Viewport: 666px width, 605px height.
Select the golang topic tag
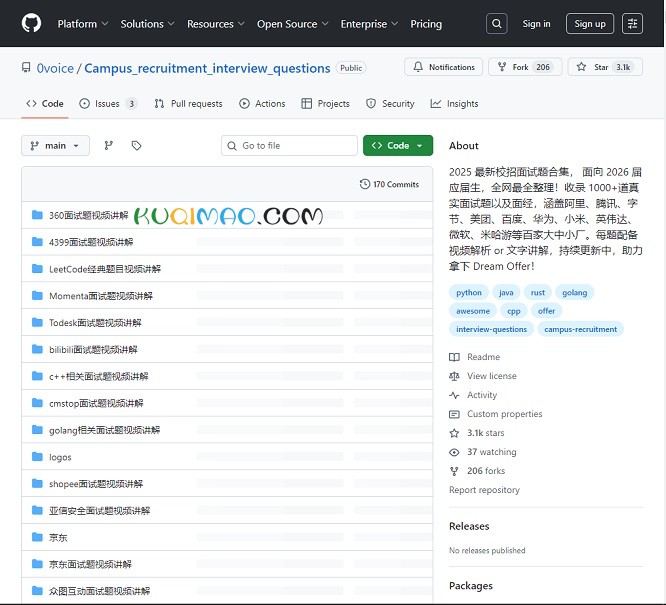[x=575, y=292]
